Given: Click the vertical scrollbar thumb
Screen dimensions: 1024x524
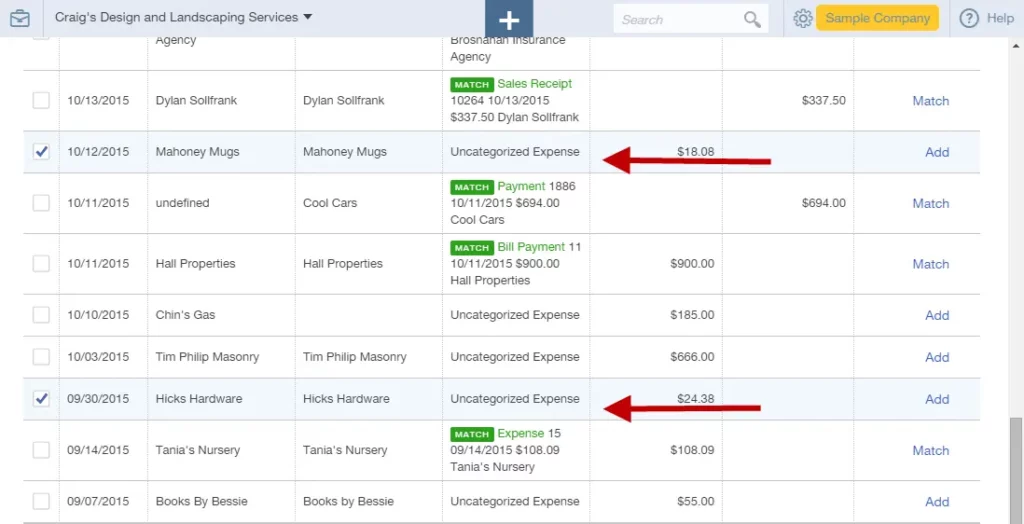Looking at the screenshot, I should coord(1016,470).
